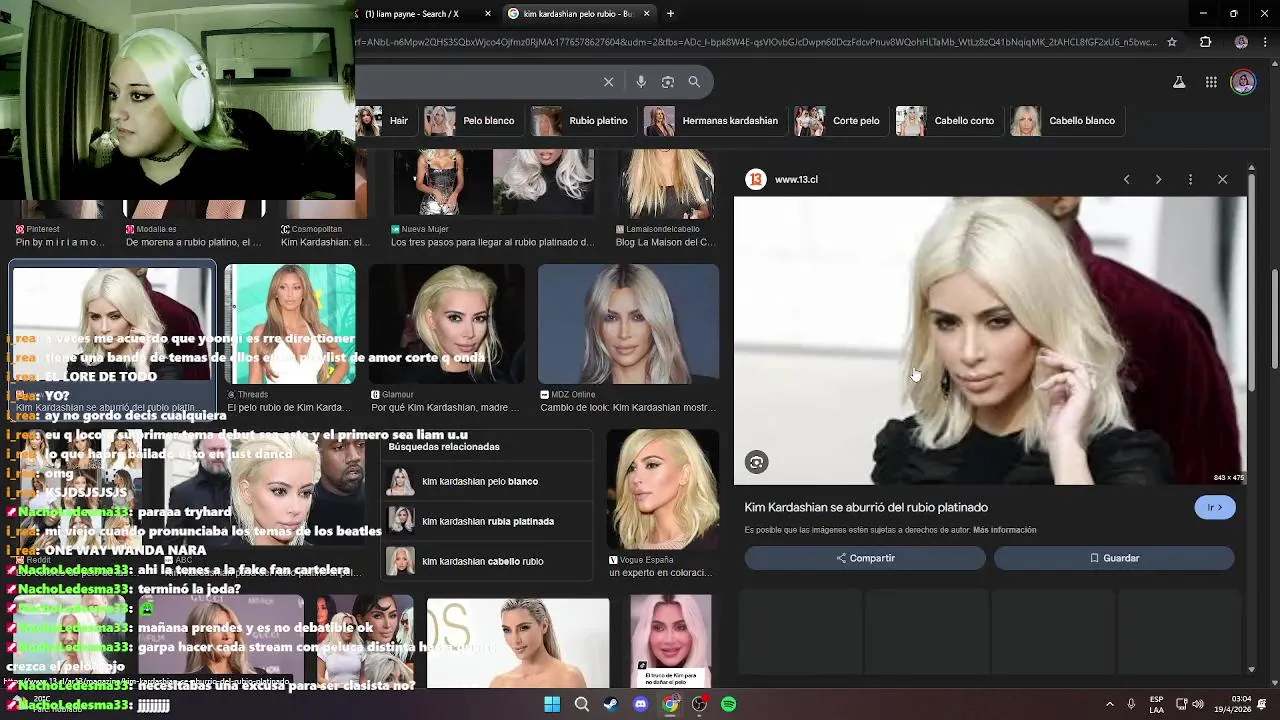Screen dimensions: 1280x720
Task: Open the preview title about rubio platinado
Action: tap(866, 507)
